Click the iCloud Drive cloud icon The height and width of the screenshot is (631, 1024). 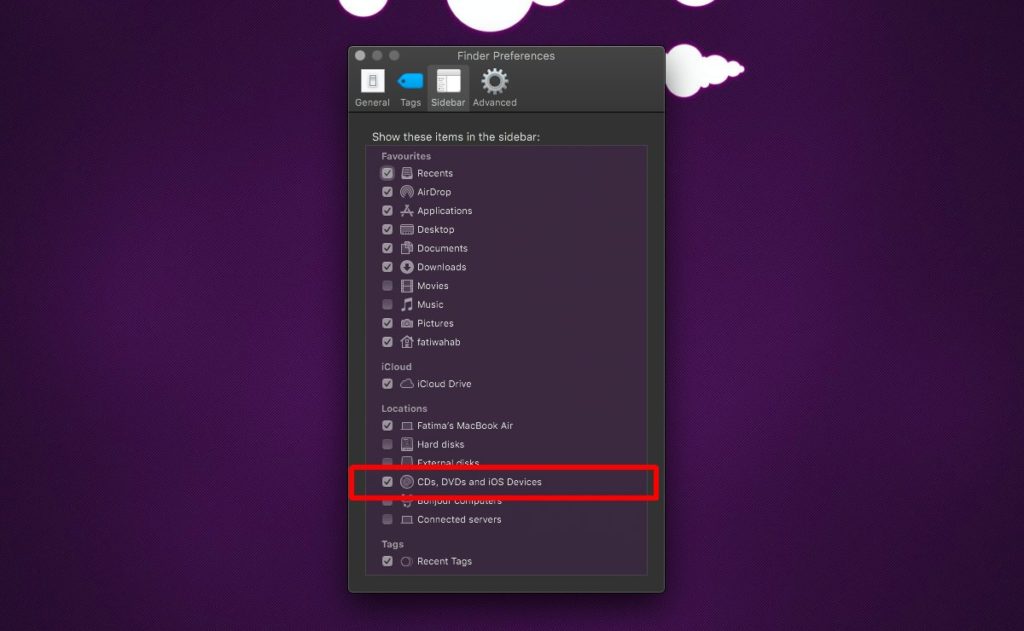(x=407, y=383)
